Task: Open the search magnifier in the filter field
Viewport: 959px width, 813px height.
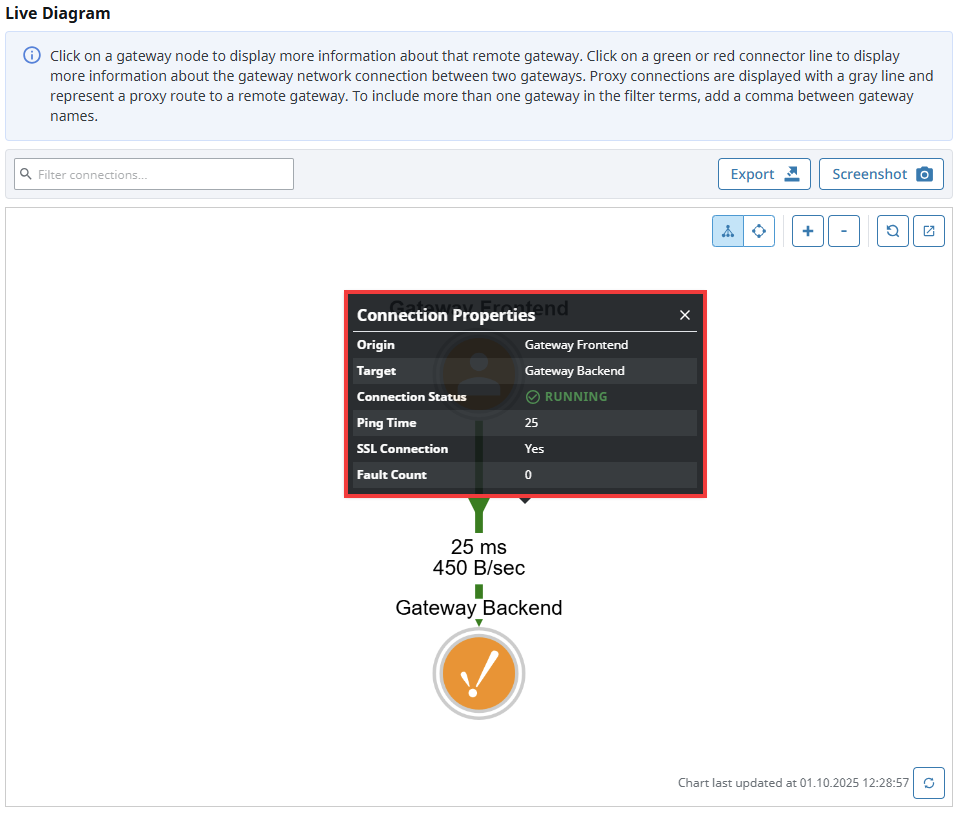Action: click(25, 173)
